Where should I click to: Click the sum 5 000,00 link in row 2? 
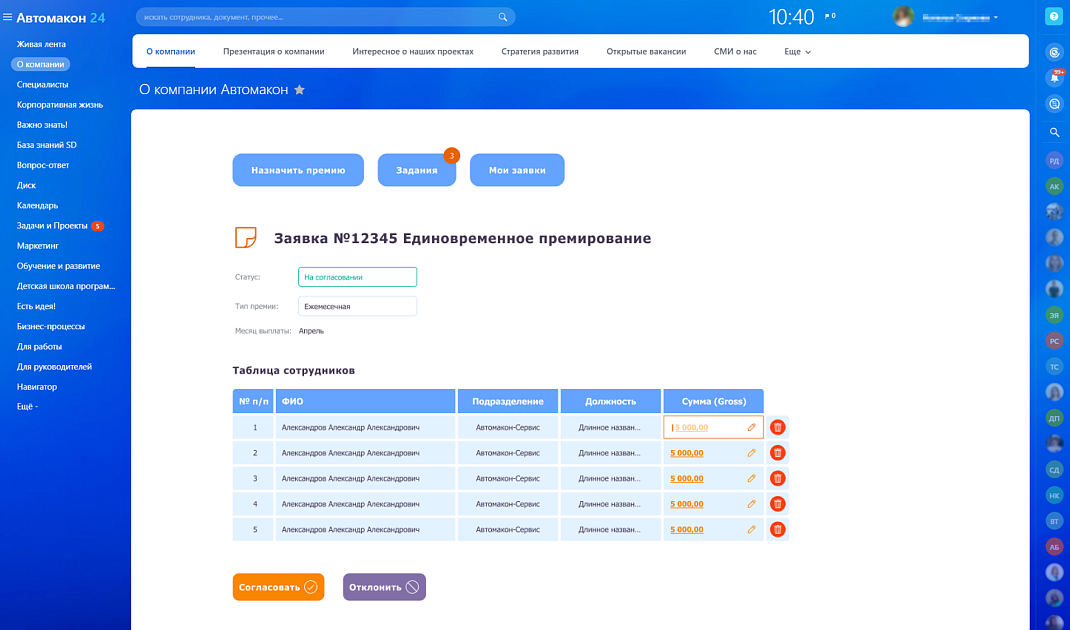pyautogui.click(x=687, y=453)
